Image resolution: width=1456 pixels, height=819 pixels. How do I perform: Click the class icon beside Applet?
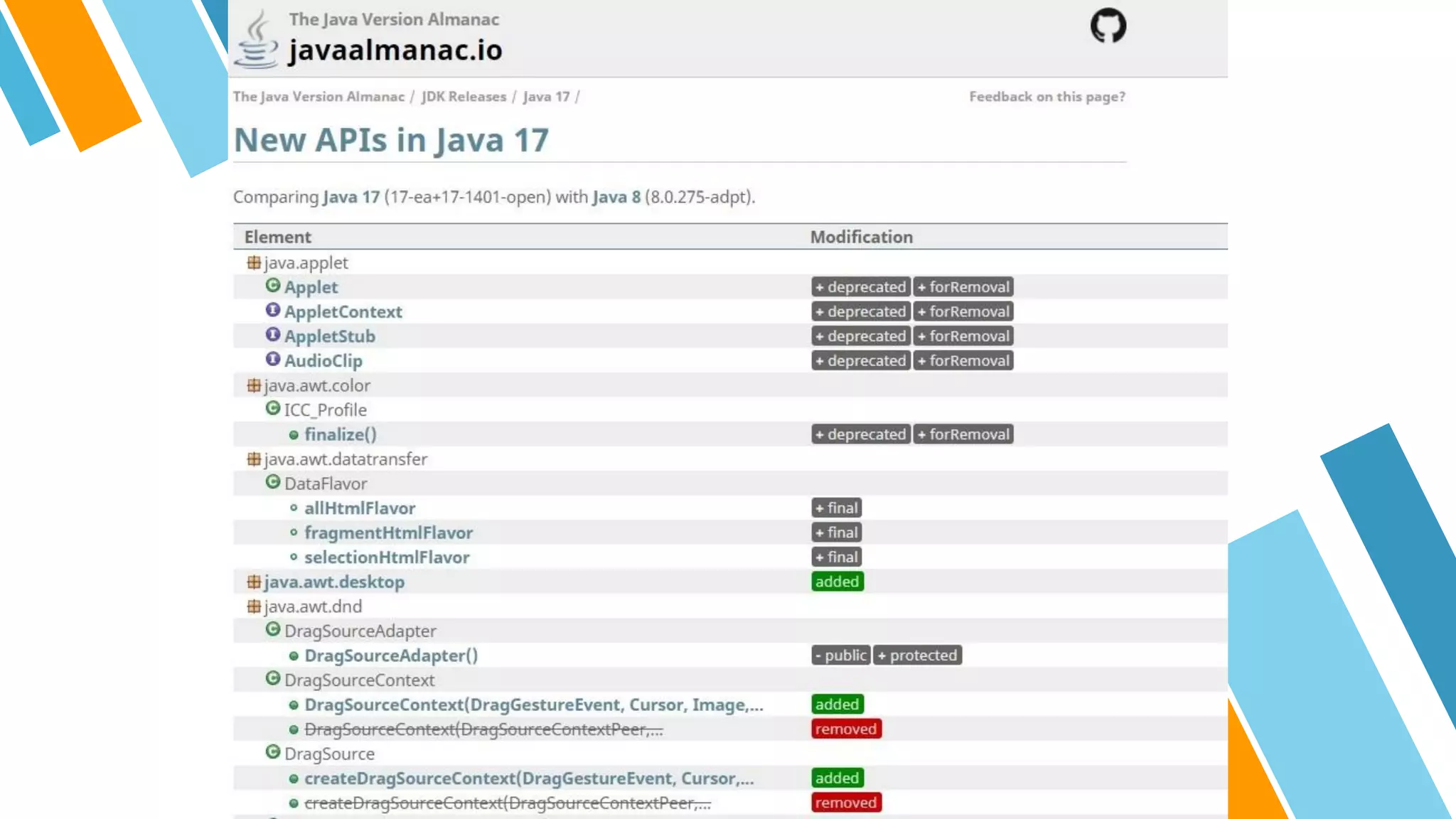tap(272, 286)
